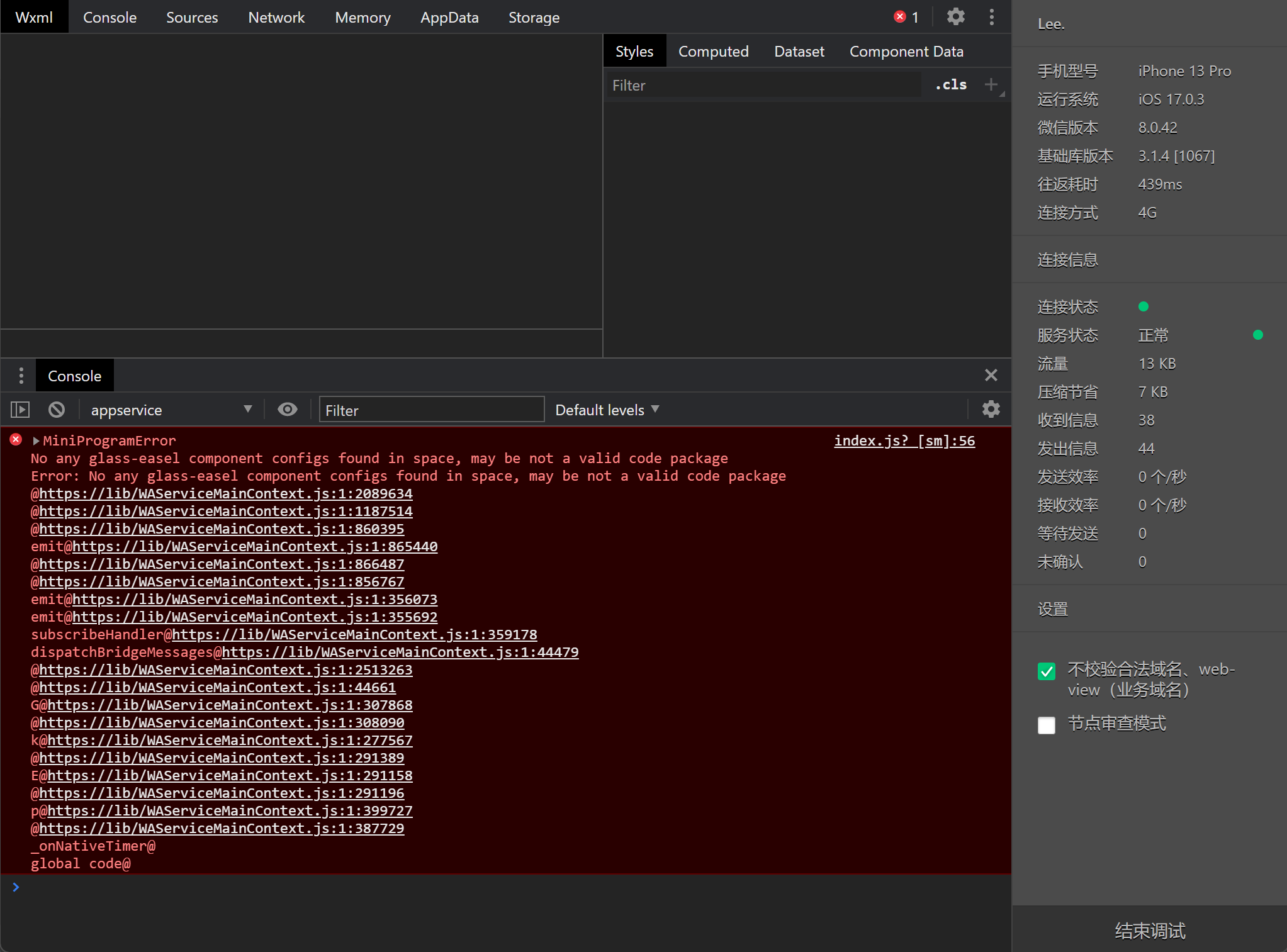The image size is (1287, 952).
Task: Open the console drawer three-dot menu
Action: click(21, 376)
